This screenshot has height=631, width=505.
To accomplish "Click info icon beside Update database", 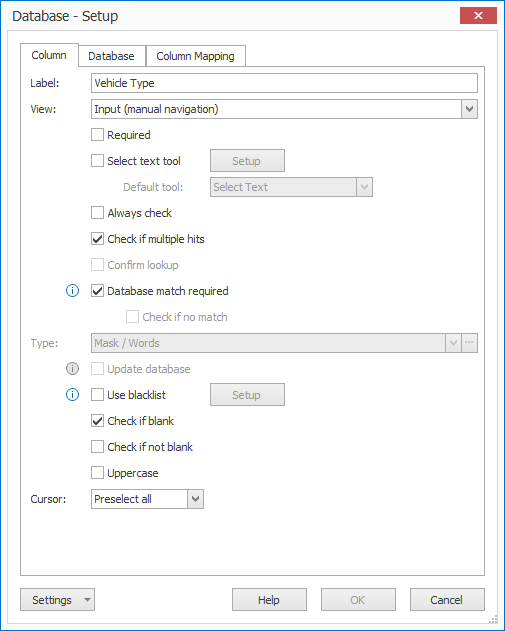I will click(72, 369).
